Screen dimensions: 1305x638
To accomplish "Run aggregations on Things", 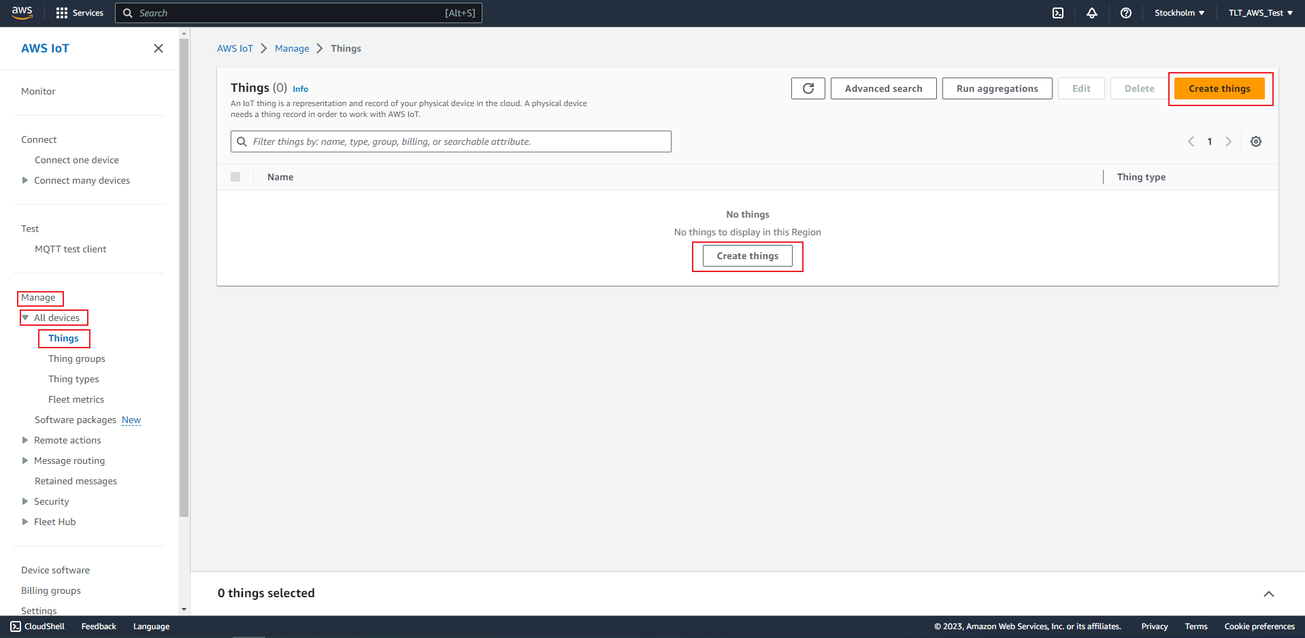I will [x=996, y=88].
